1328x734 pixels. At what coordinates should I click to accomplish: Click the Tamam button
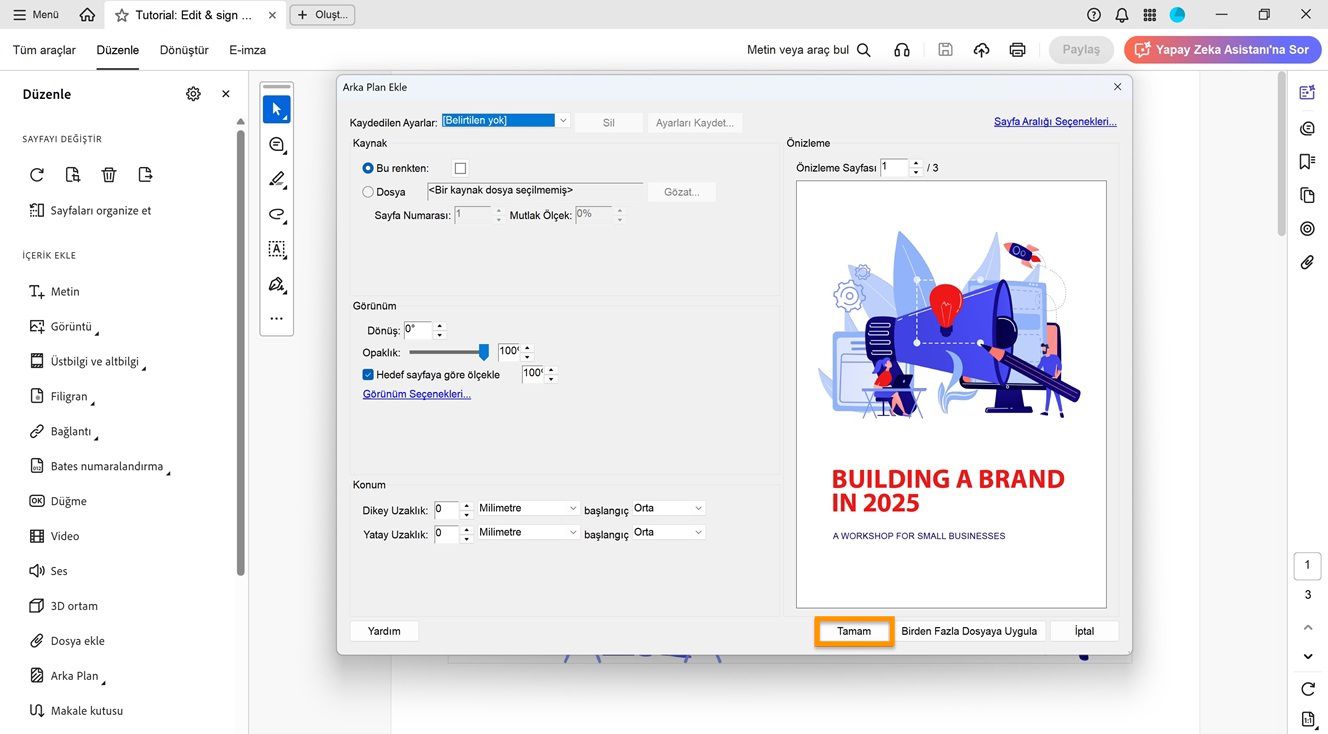[x=854, y=631]
